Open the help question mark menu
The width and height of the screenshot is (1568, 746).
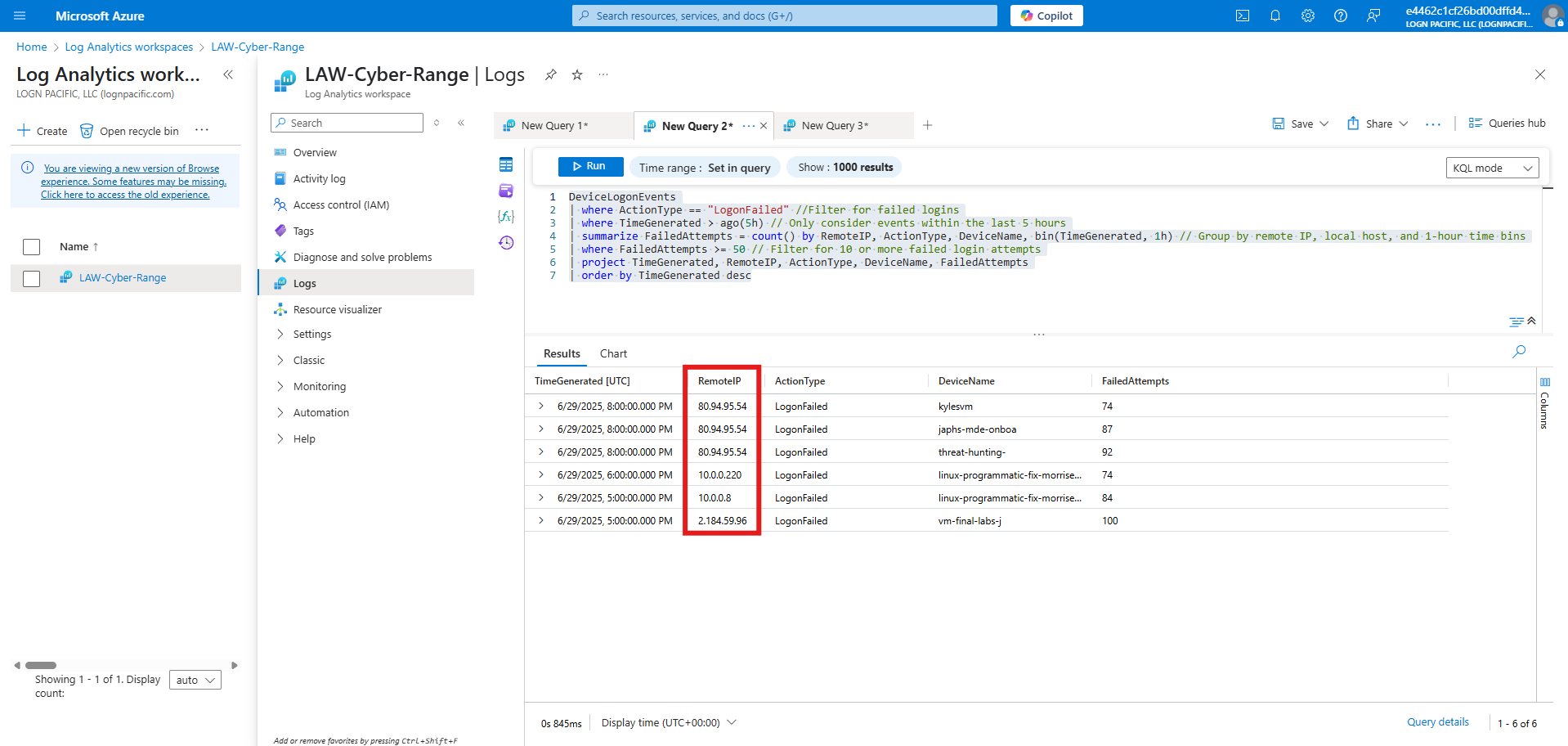click(x=1341, y=16)
